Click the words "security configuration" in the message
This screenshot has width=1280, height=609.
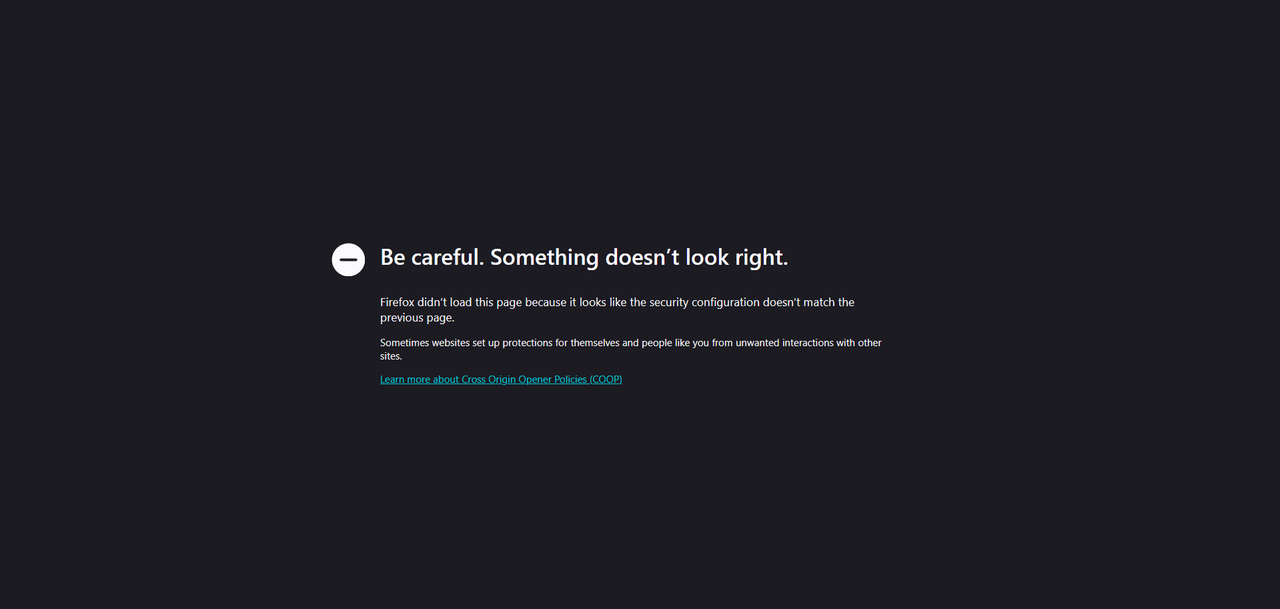click(705, 302)
